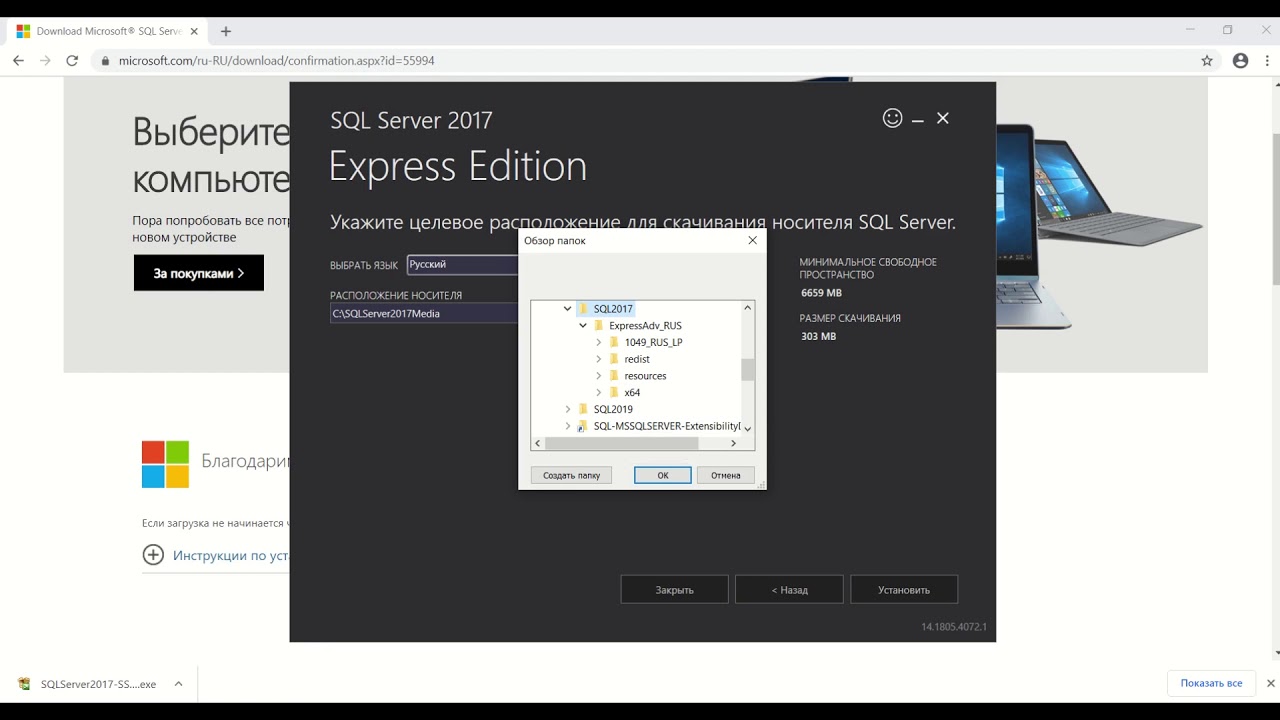Expand the SQL2019 folder node
The width and height of the screenshot is (1280, 720).
pyautogui.click(x=568, y=409)
